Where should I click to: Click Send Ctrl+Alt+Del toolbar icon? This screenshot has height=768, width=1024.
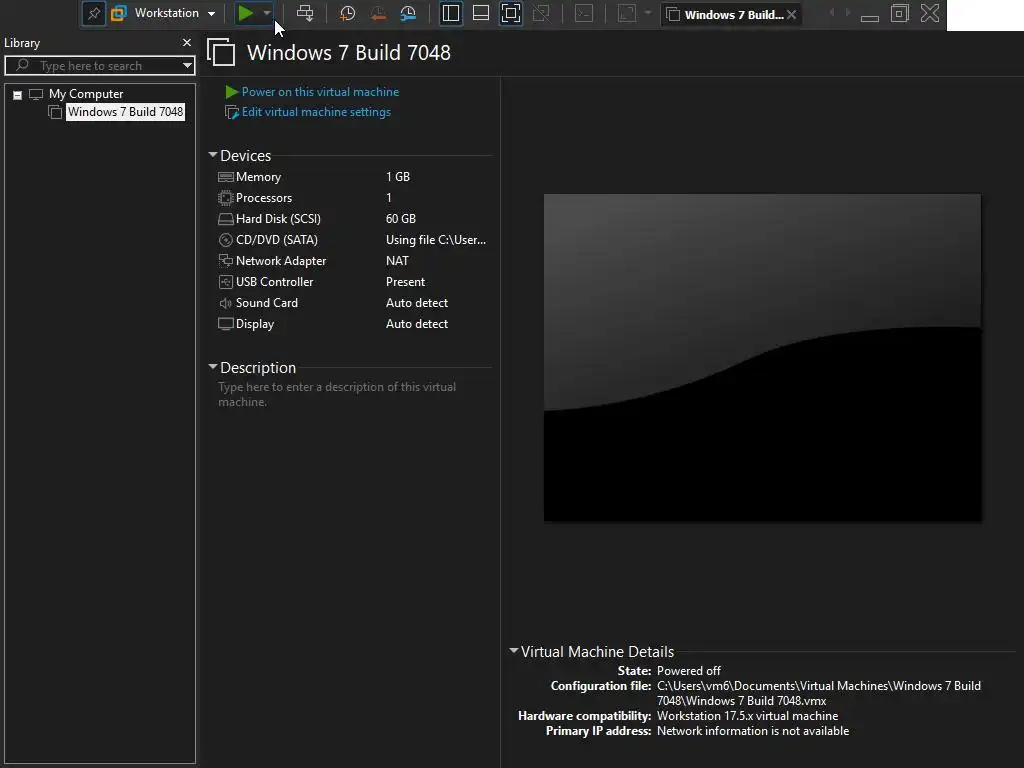coord(305,13)
